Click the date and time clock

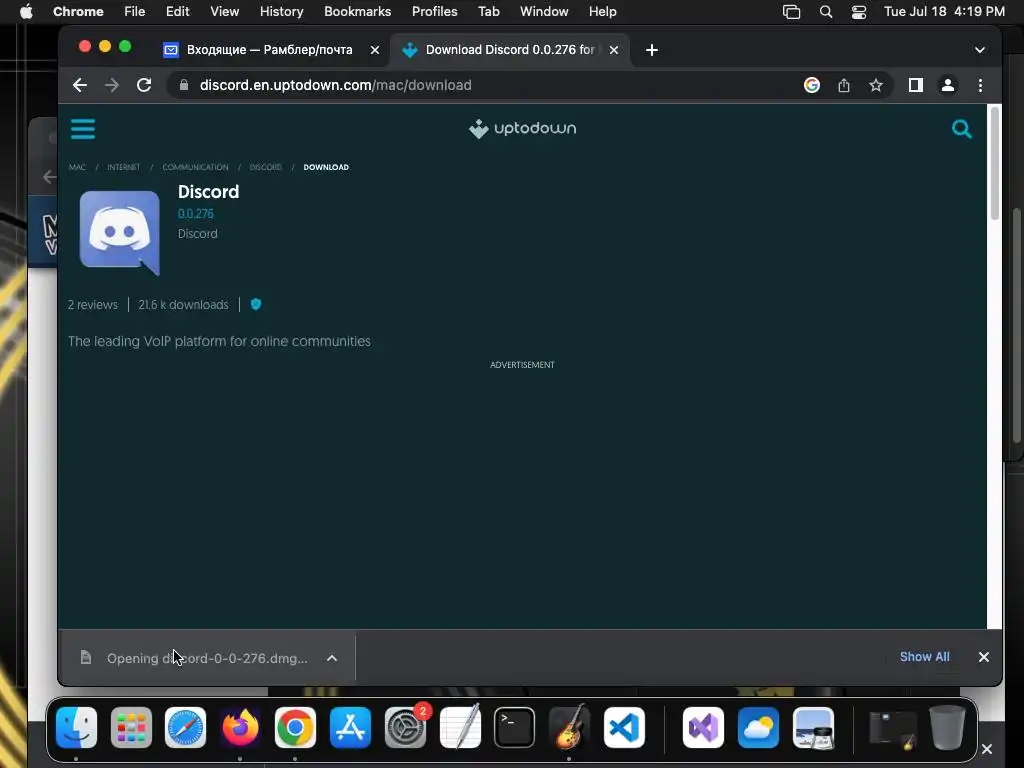point(944,12)
